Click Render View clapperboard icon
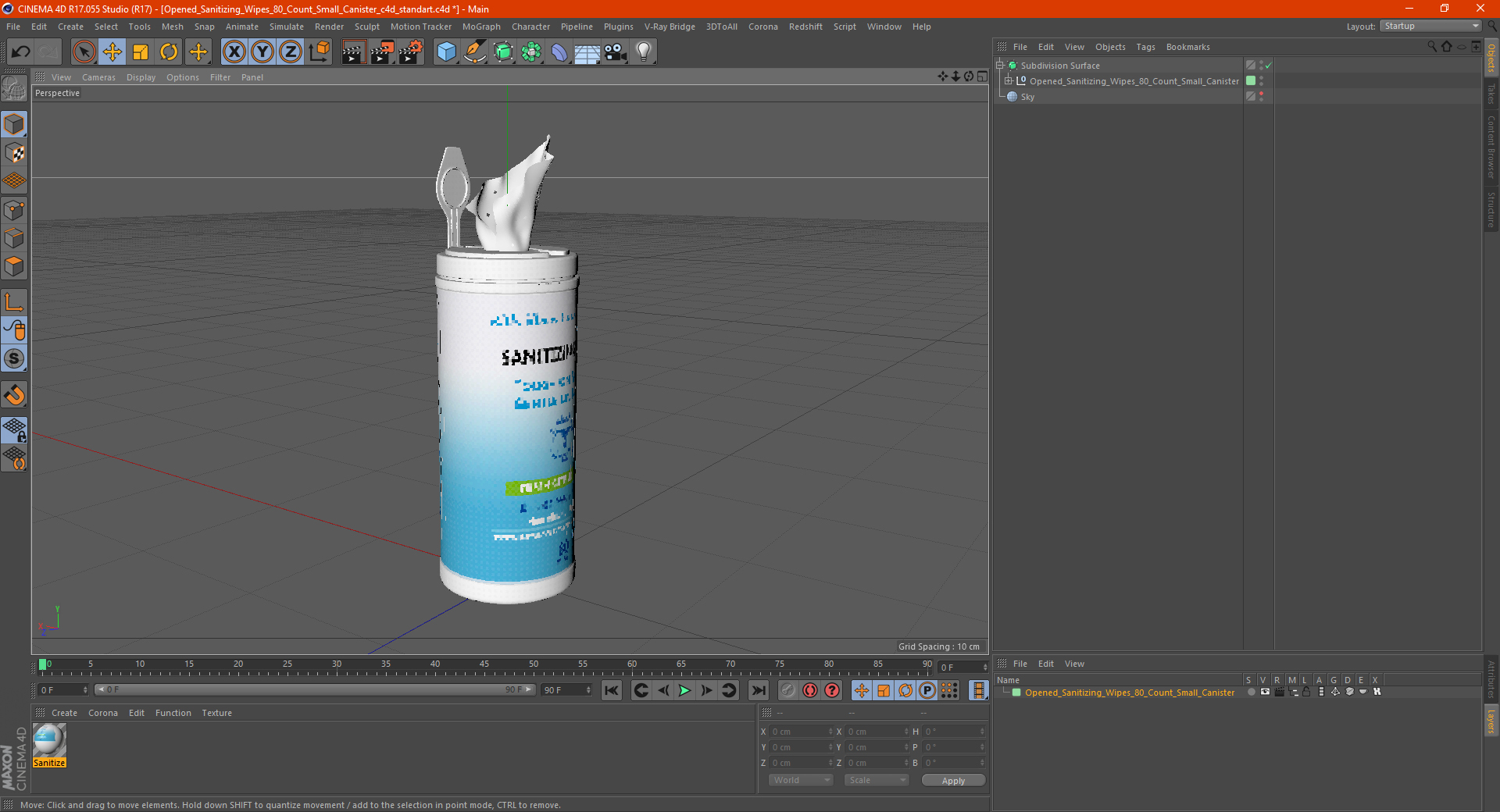The image size is (1500, 812). click(353, 52)
